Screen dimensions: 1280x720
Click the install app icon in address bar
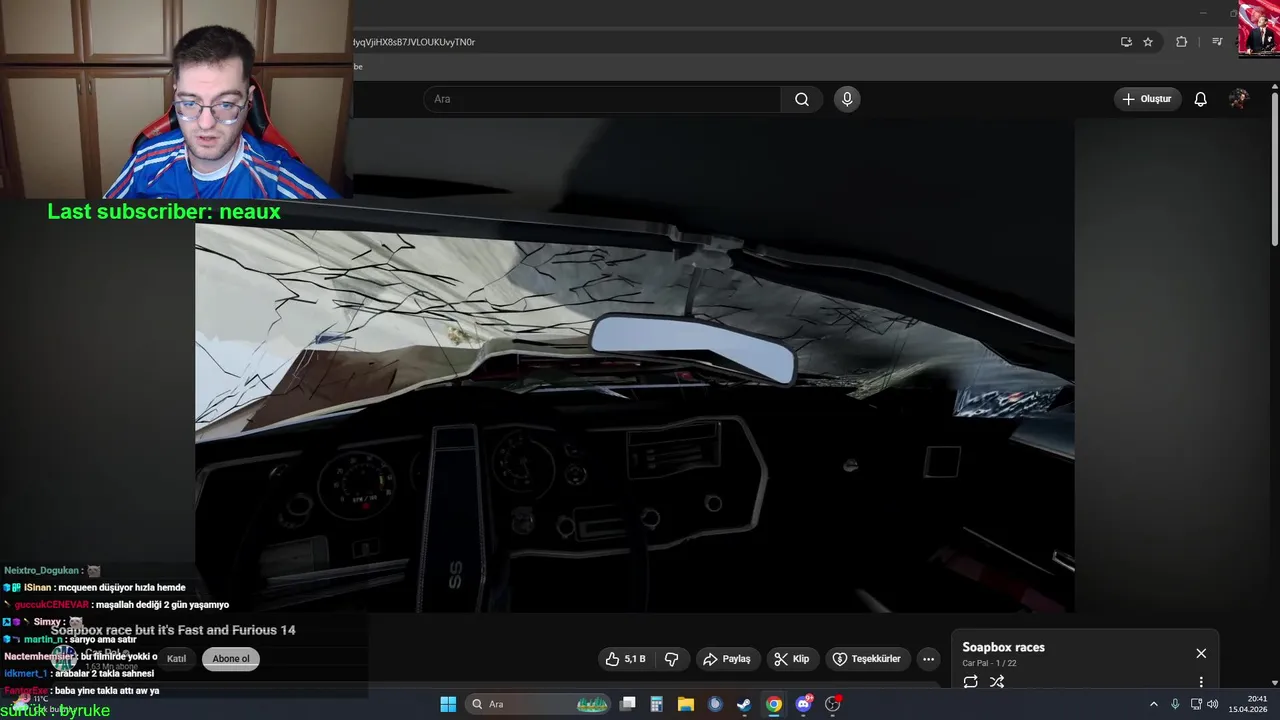point(1126,42)
